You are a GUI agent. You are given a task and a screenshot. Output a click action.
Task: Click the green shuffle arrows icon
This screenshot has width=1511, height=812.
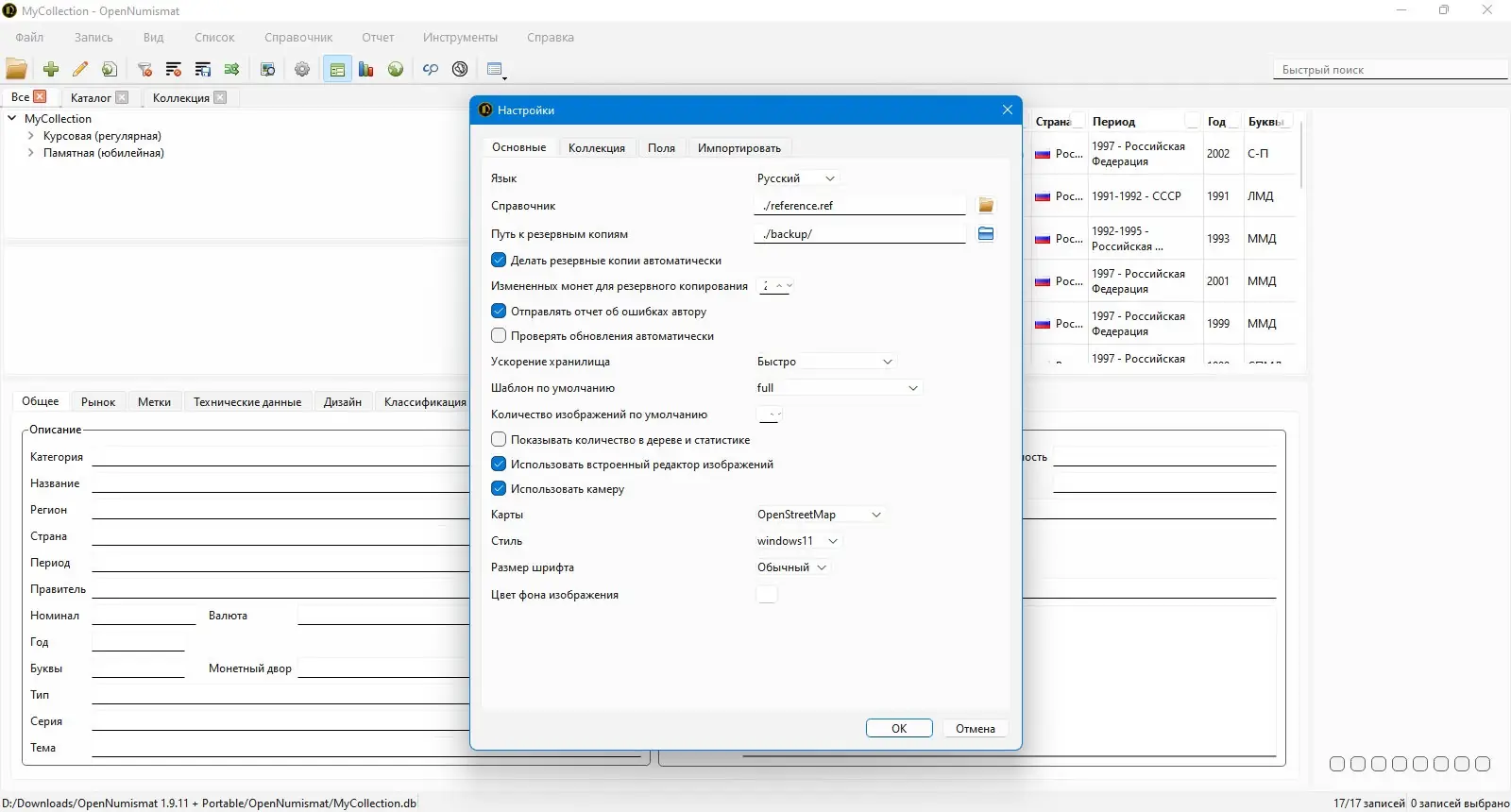coord(232,69)
